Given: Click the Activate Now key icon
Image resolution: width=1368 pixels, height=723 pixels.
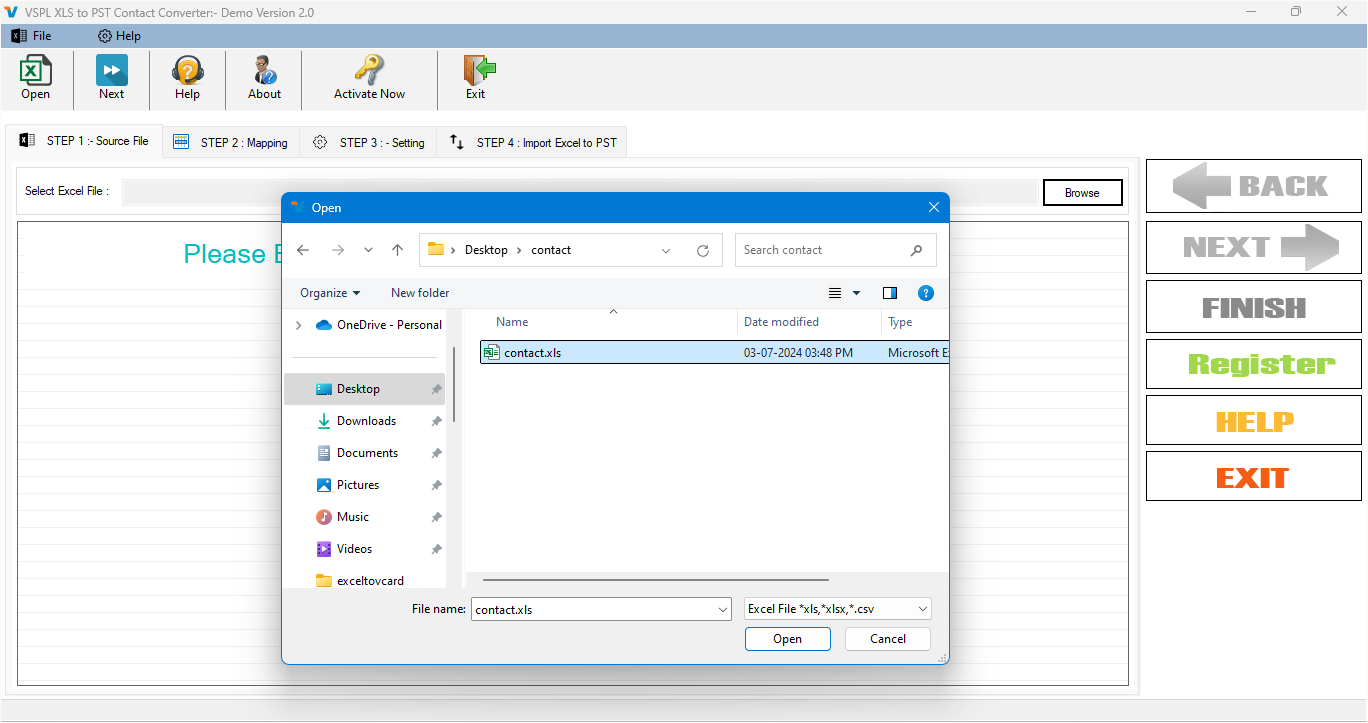Looking at the screenshot, I should coord(369,70).
